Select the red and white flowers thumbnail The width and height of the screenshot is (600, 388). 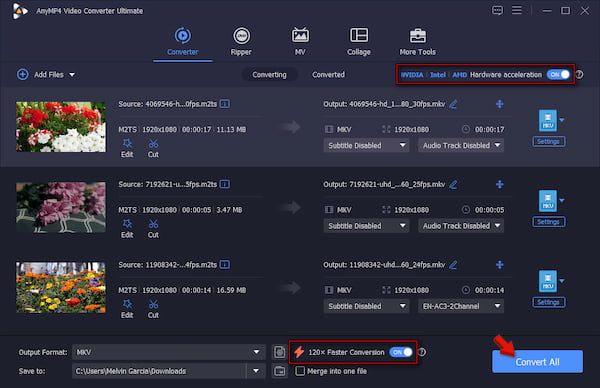(x=61, y=127)
